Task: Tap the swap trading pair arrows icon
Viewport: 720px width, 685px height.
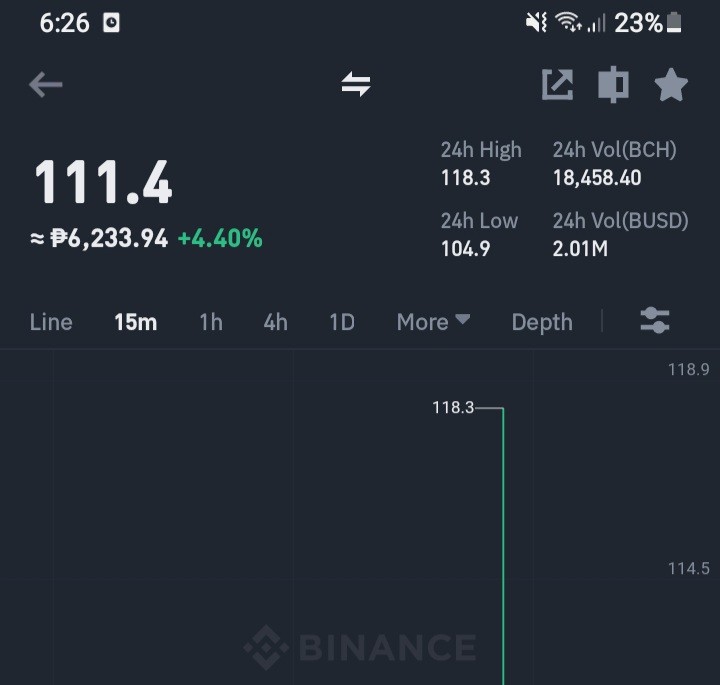Action: (356, 84)
